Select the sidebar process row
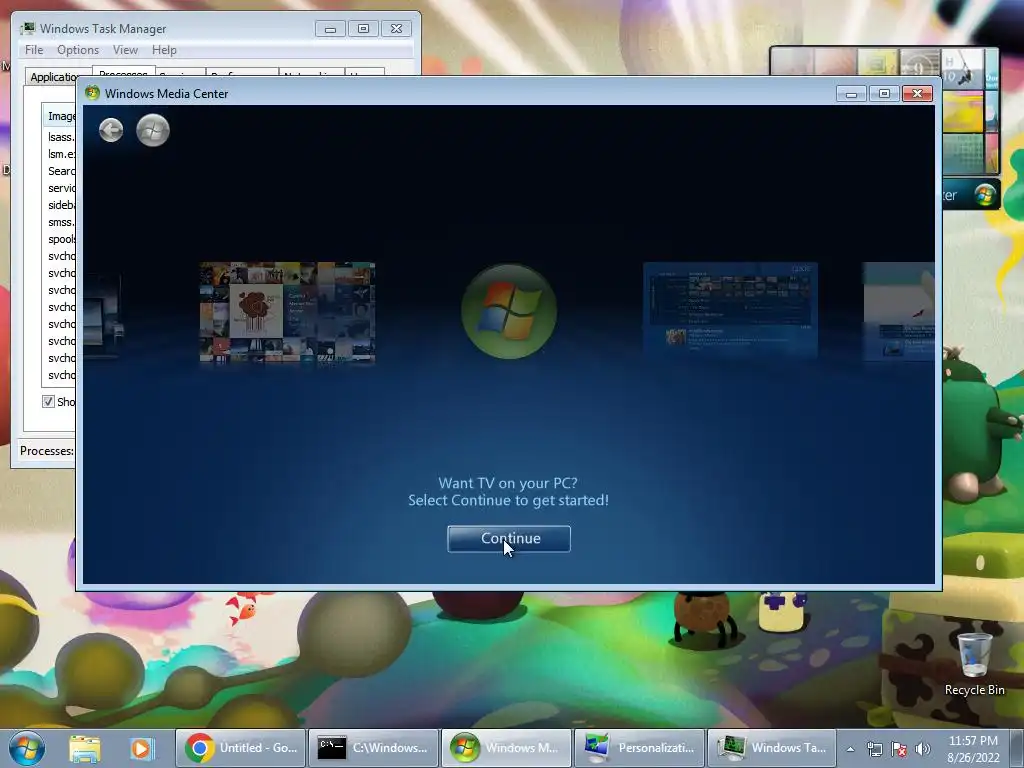This screenshot has width=1024, height=768. point(60,205)
